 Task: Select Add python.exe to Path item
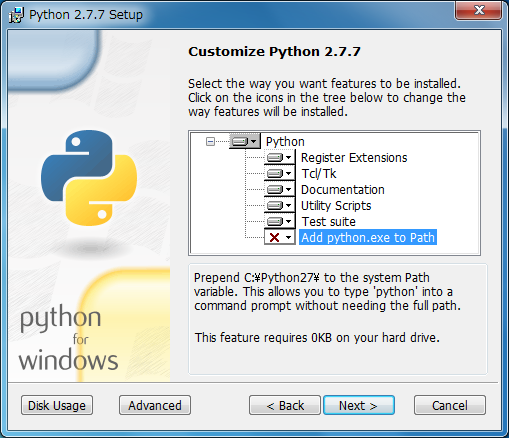tap(368, 238)
